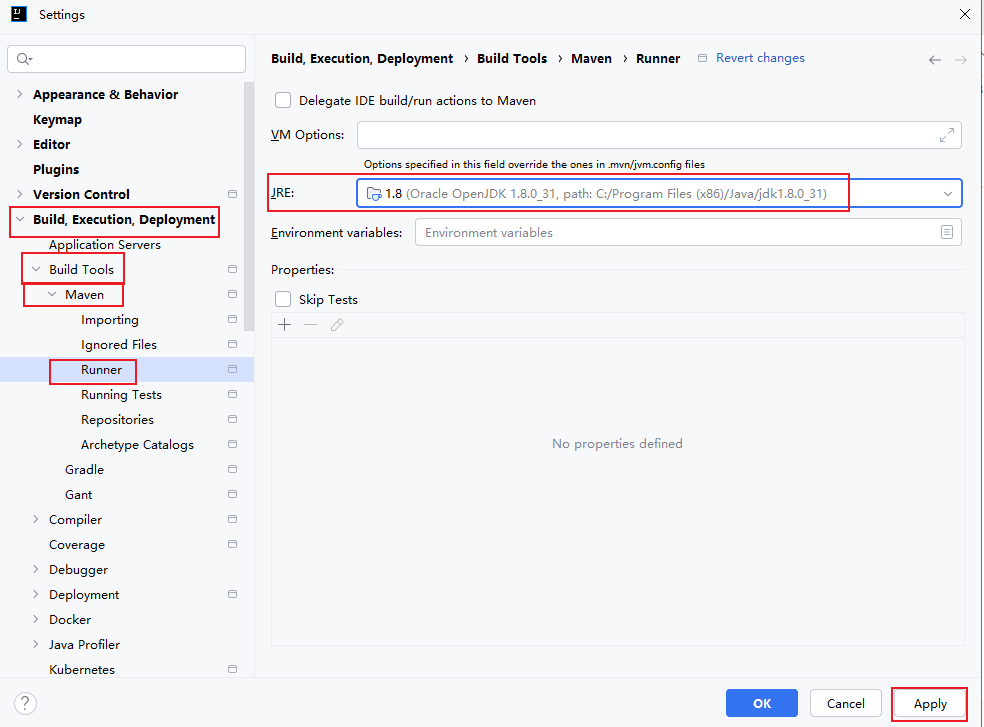Toggle the Skip Tests checkbox
Viewport: 984px width, 727px height.
pyautogui.click(x=283, y=299)
